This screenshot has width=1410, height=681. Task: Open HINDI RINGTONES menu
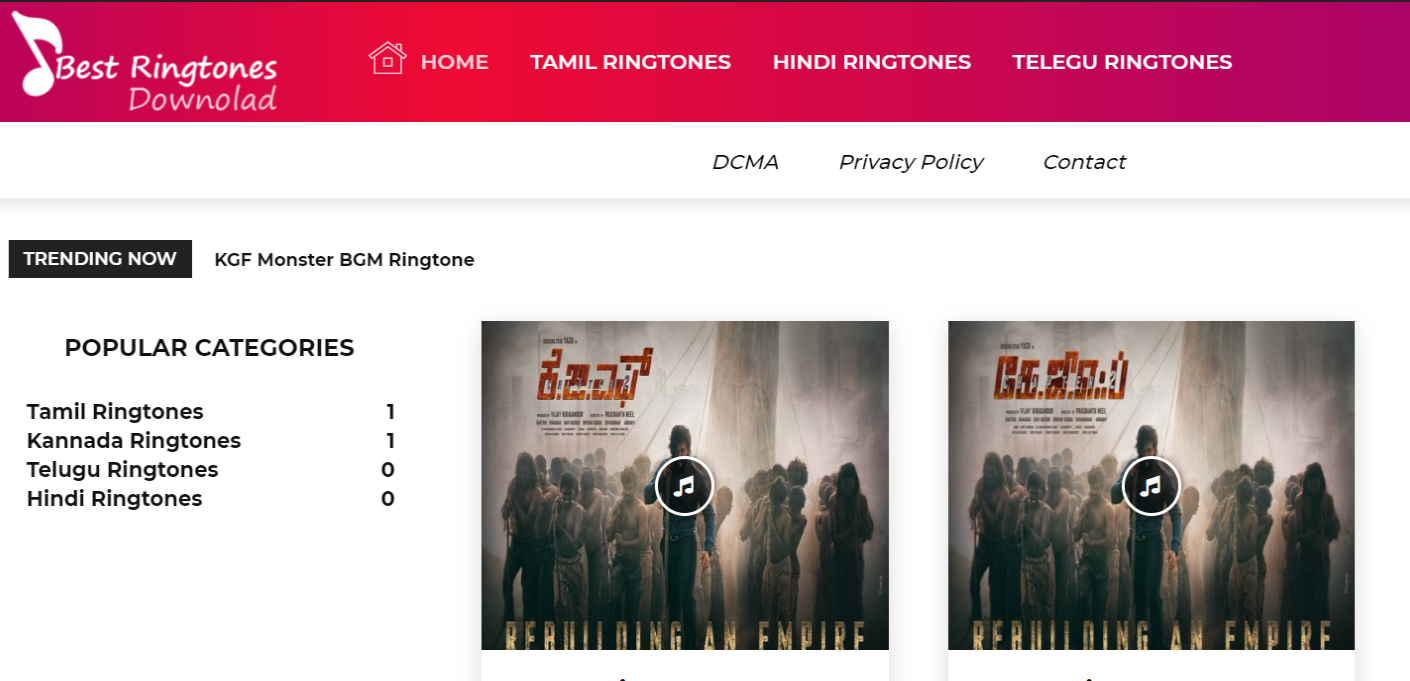click(872, 62)
